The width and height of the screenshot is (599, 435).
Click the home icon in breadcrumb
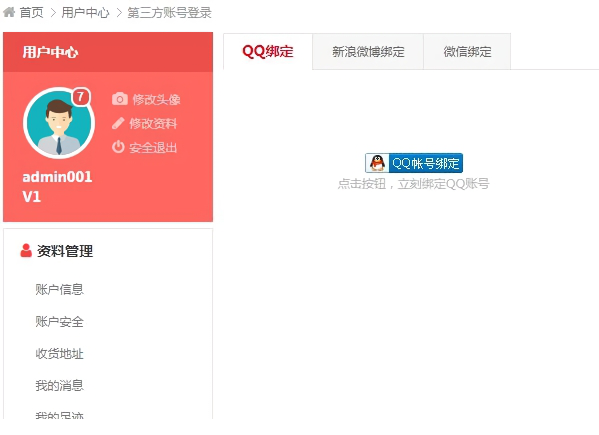[x=9, y=12]
